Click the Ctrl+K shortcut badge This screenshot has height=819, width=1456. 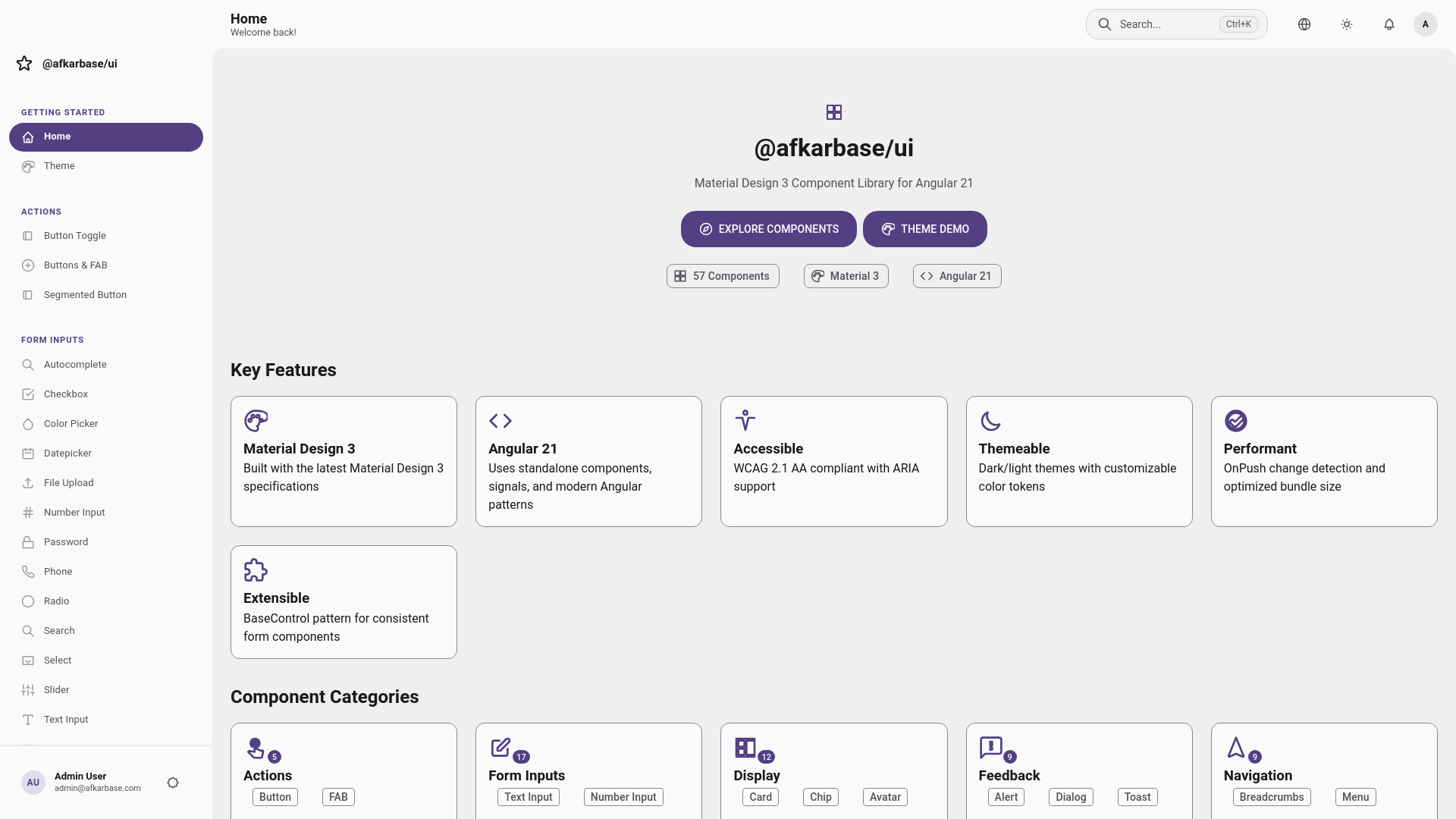point(1238,24)
